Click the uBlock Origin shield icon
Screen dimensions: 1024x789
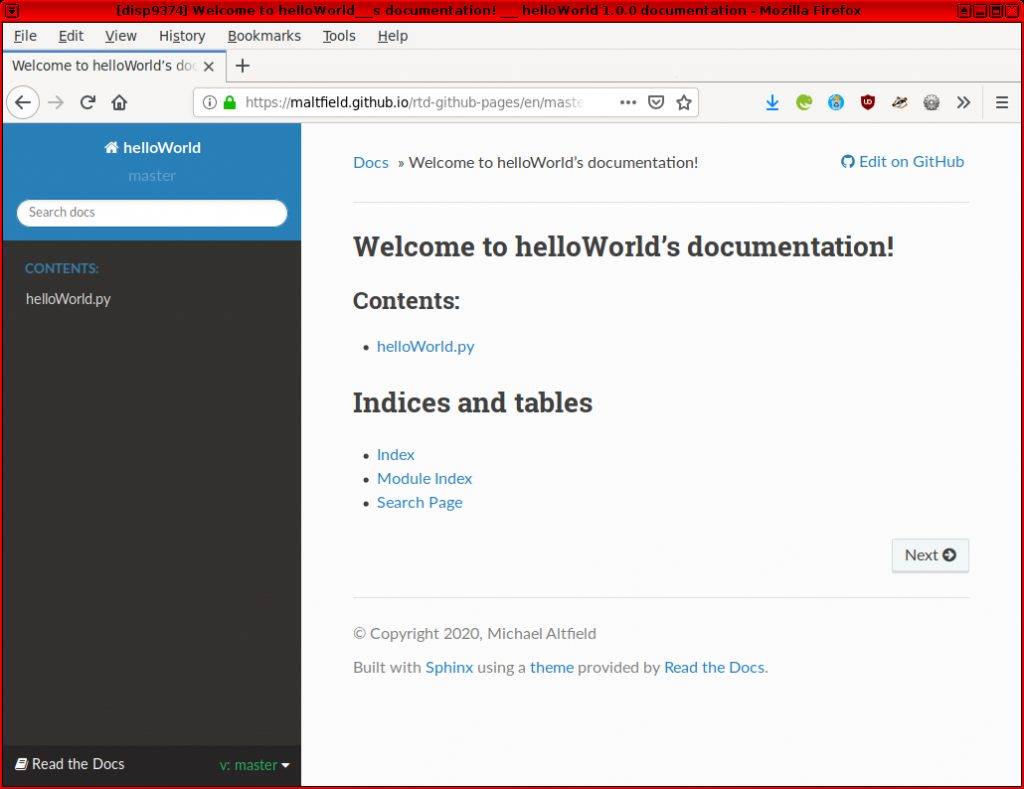point(868,102)
